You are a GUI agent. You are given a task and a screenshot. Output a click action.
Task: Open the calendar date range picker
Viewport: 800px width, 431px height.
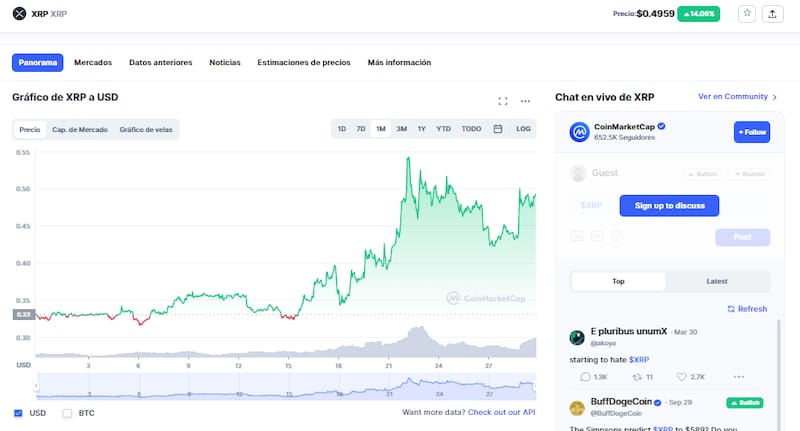click(497, 129)
